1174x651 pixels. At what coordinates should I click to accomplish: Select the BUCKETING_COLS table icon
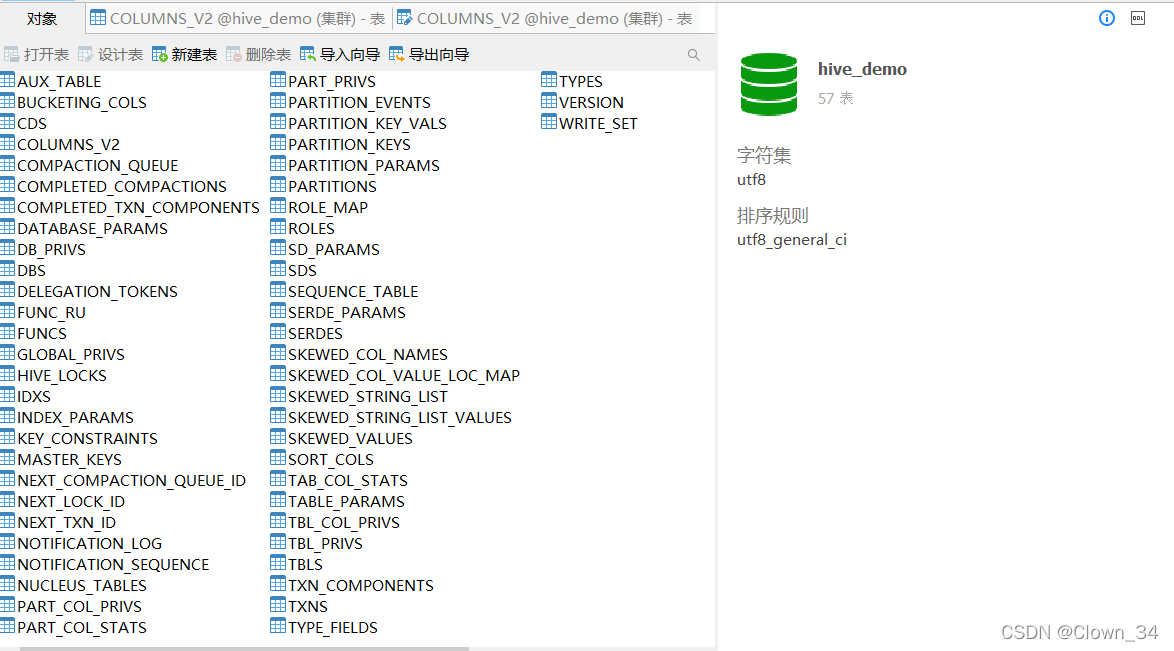click(7, 100)
